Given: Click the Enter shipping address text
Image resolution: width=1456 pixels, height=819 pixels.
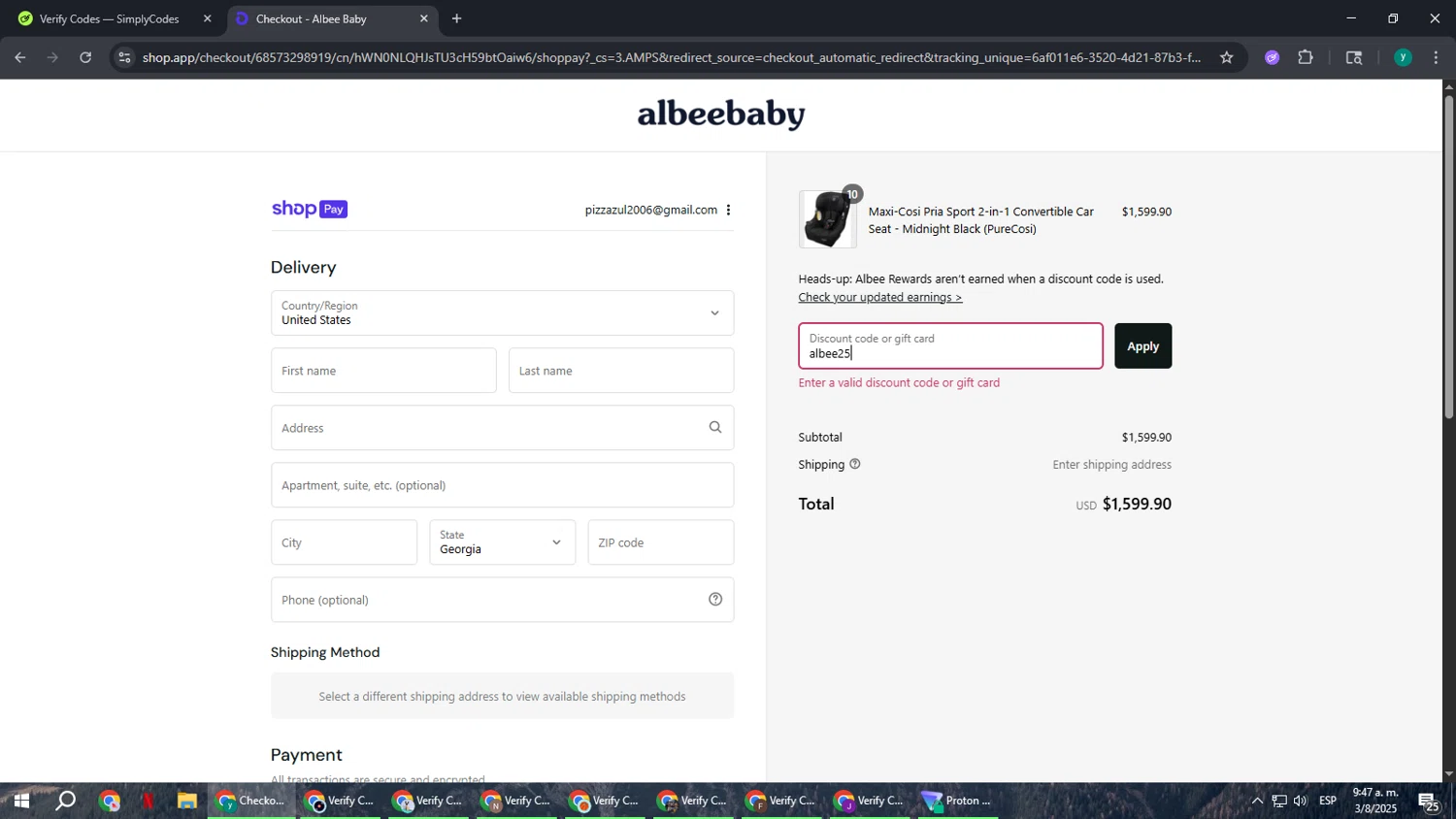Looking at the screenshot, I should [x=1111, y=465].
